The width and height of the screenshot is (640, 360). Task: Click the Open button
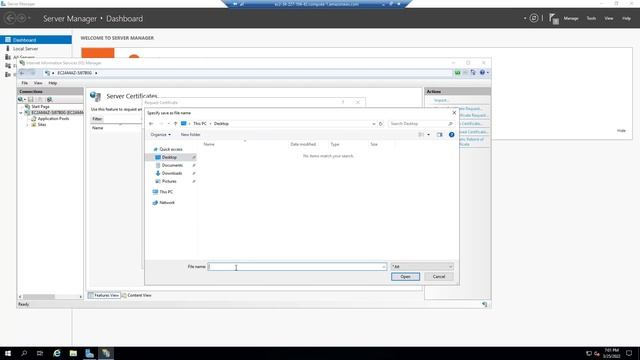[x=405, y=277]
